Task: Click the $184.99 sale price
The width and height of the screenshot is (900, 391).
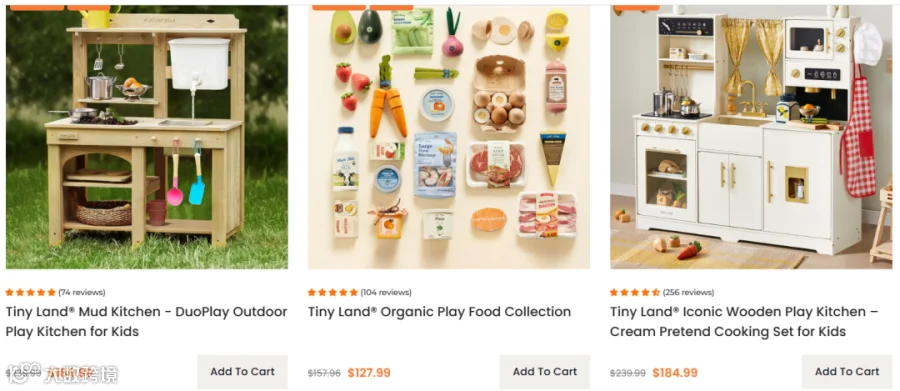Action: click(675, 373)
